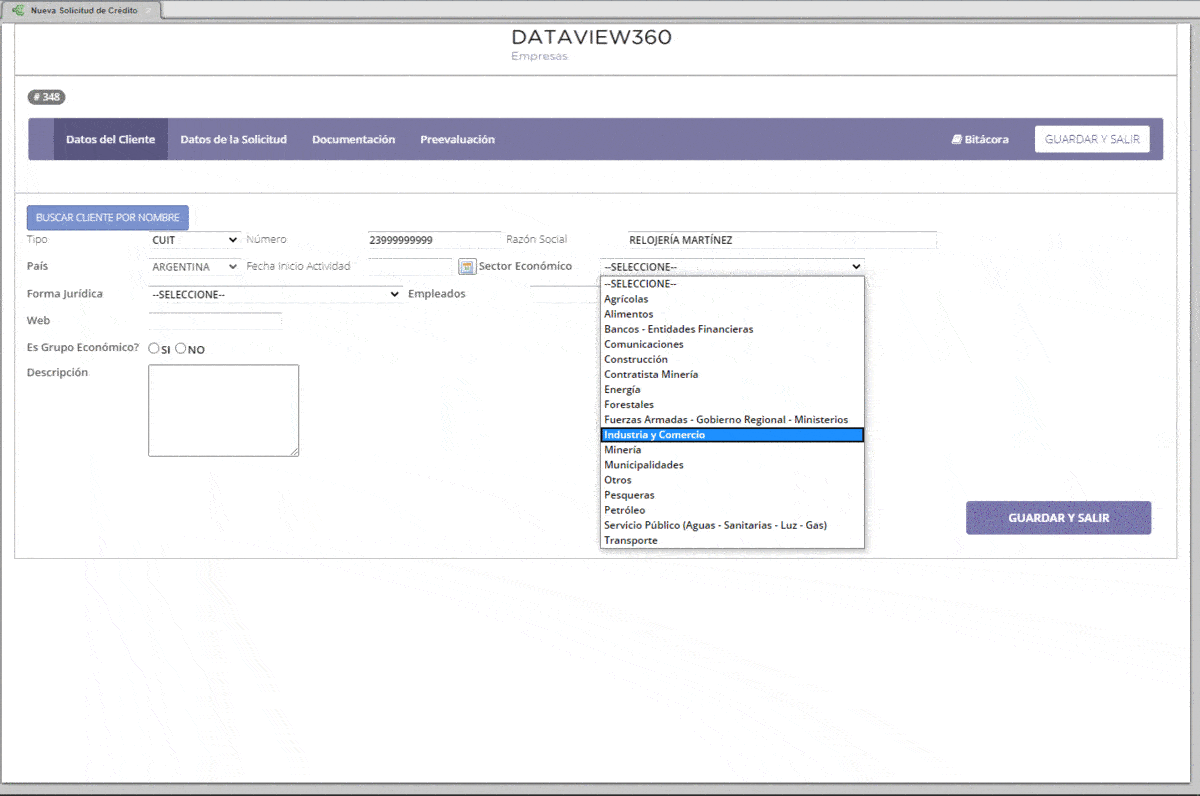1200x796 pixels.
Task: Click the Nueva Solicitud de Crédito tab icon
Action: (x=18, y=9)
